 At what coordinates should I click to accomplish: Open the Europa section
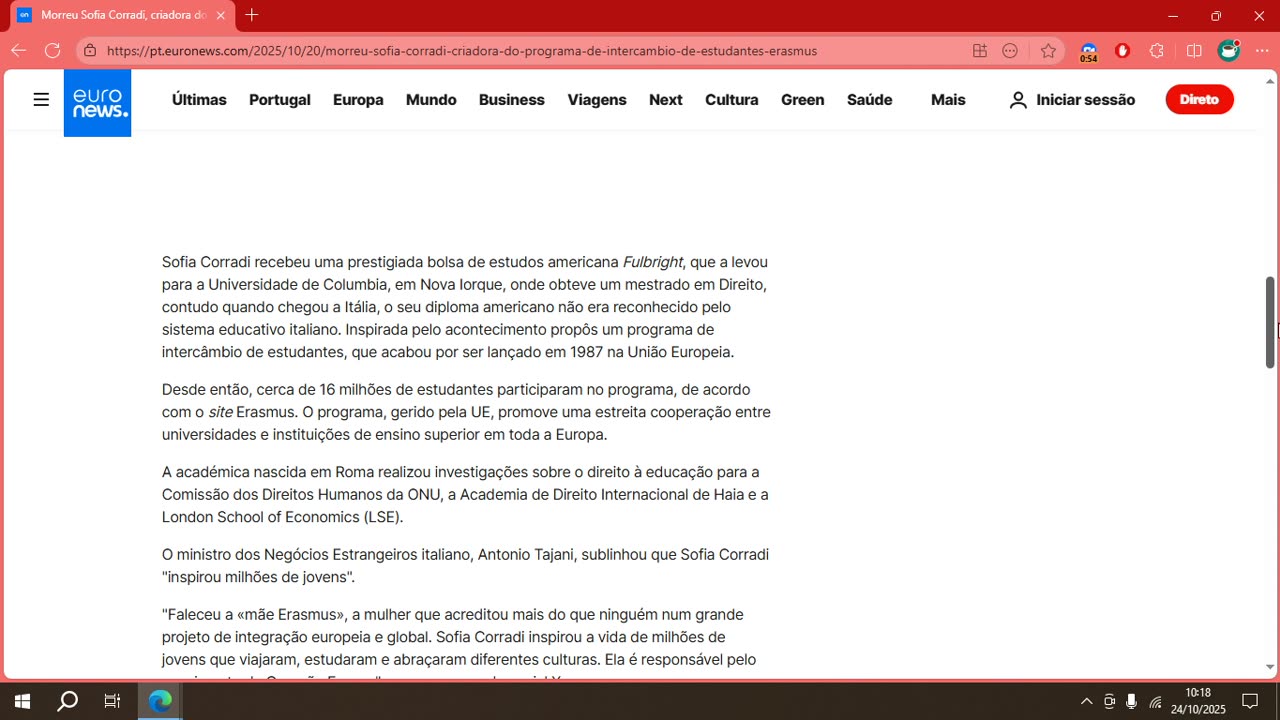[358, 100]
